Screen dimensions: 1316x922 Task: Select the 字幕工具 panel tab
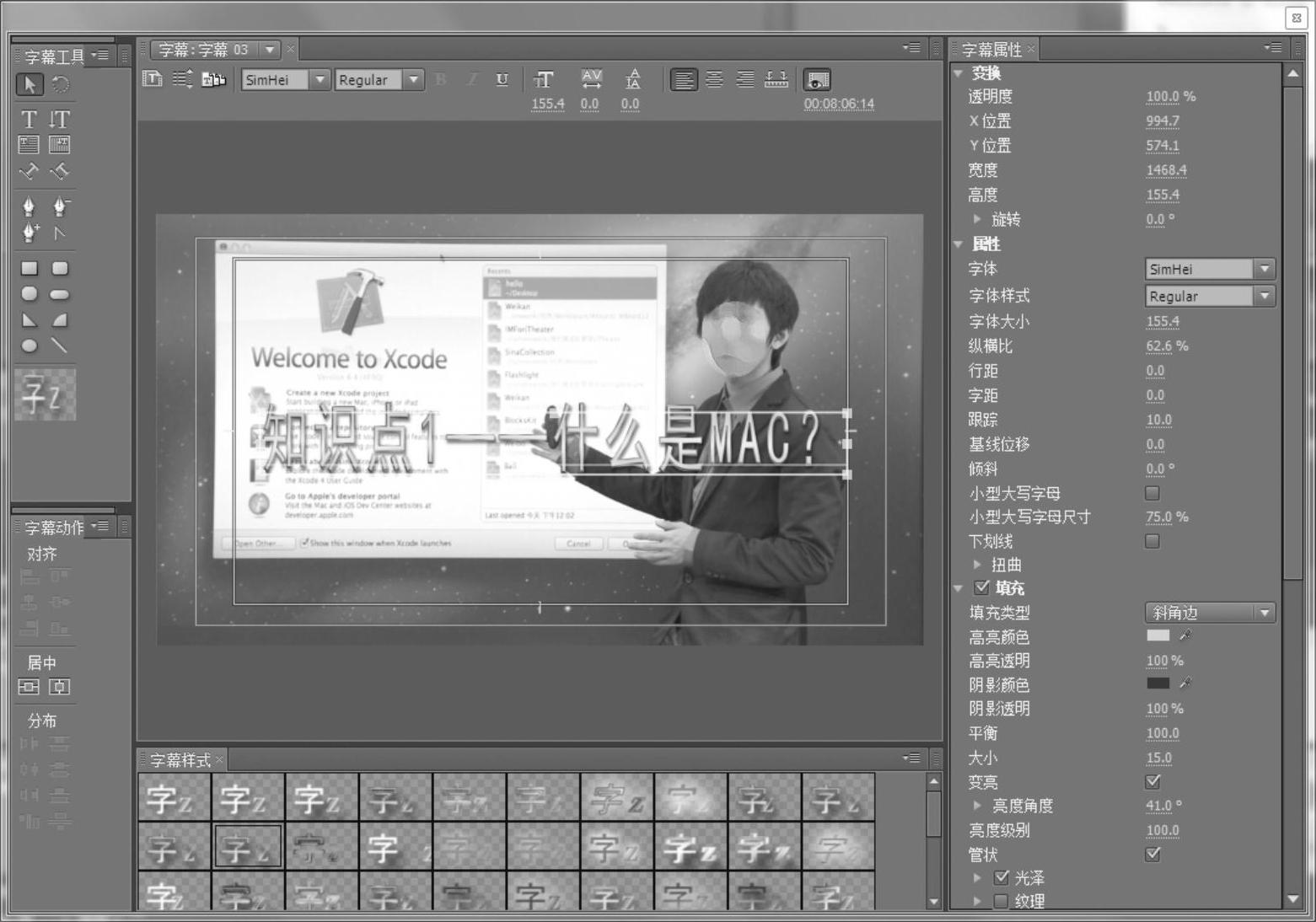pos(54,56)
